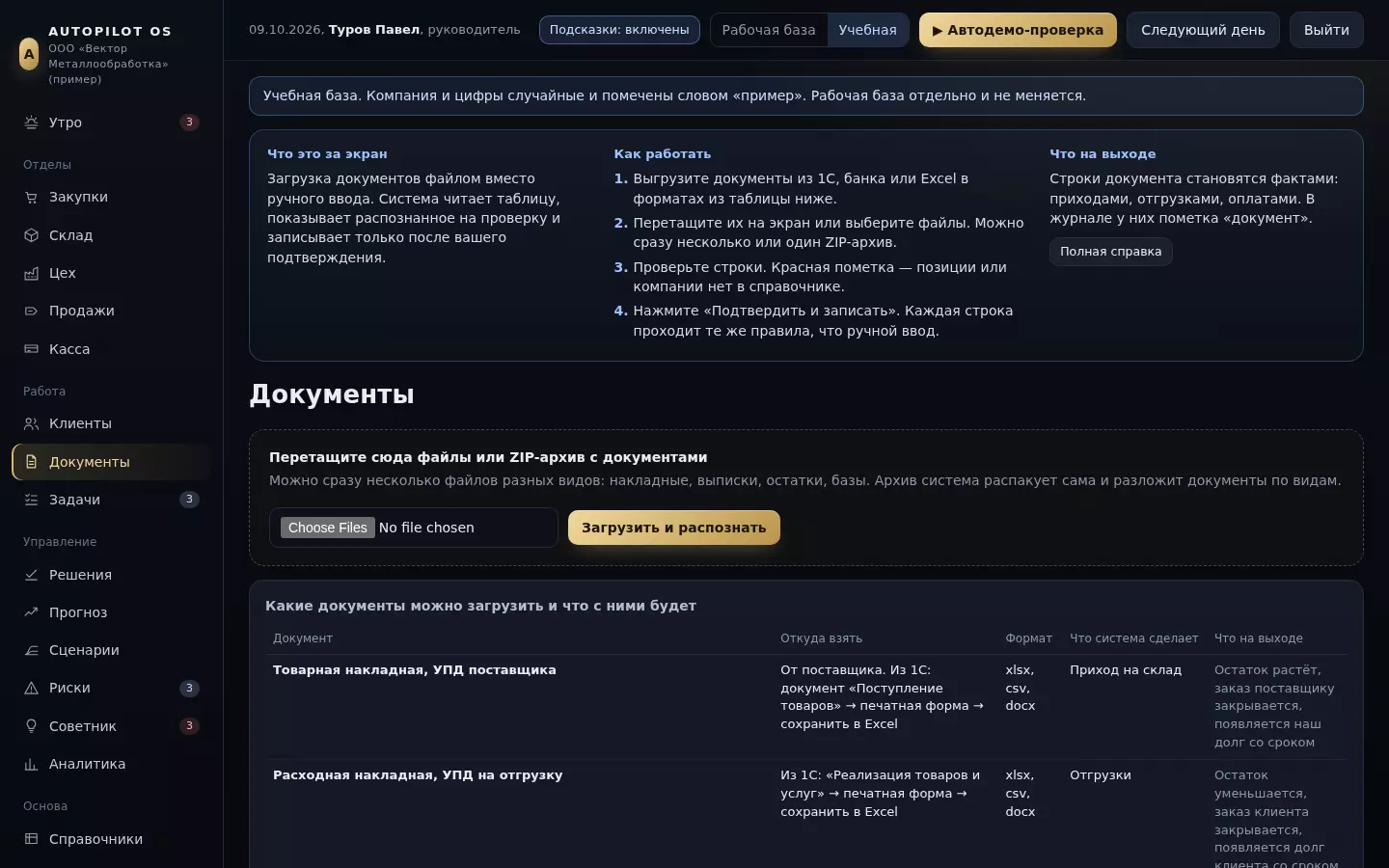The image size is (1389, 868).
Task: Click the Риски menu label
Action: click(x=69, y=688)
